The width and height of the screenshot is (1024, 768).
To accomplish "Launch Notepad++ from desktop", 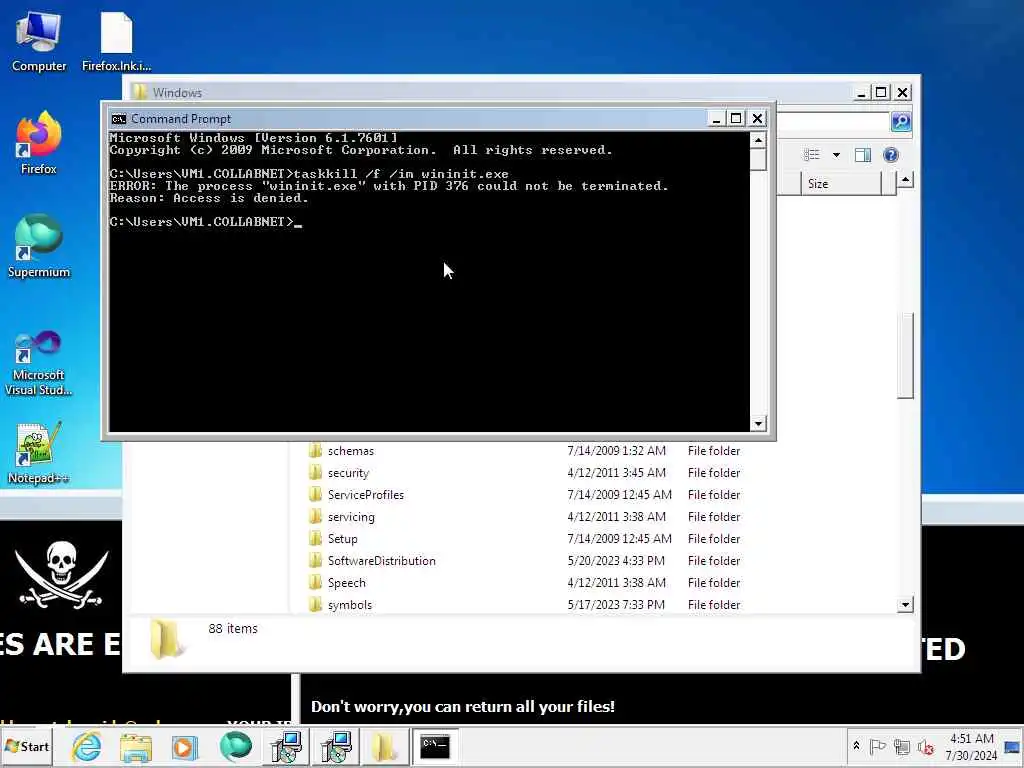I will tap(39, 454).
